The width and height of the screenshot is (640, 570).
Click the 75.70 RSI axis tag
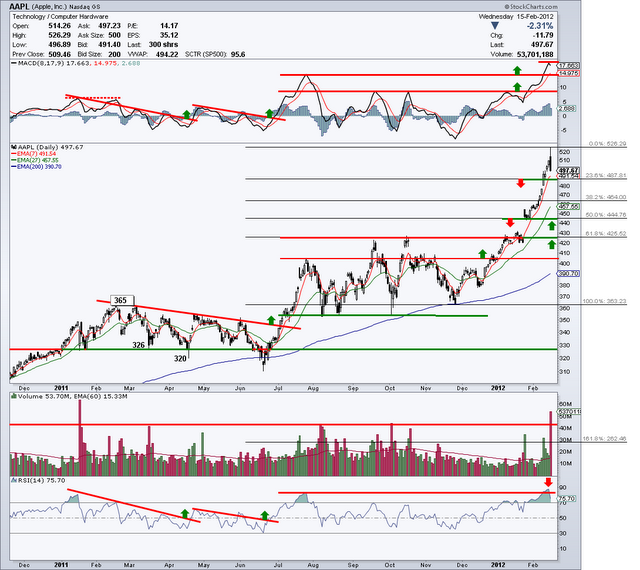(566, 499)
